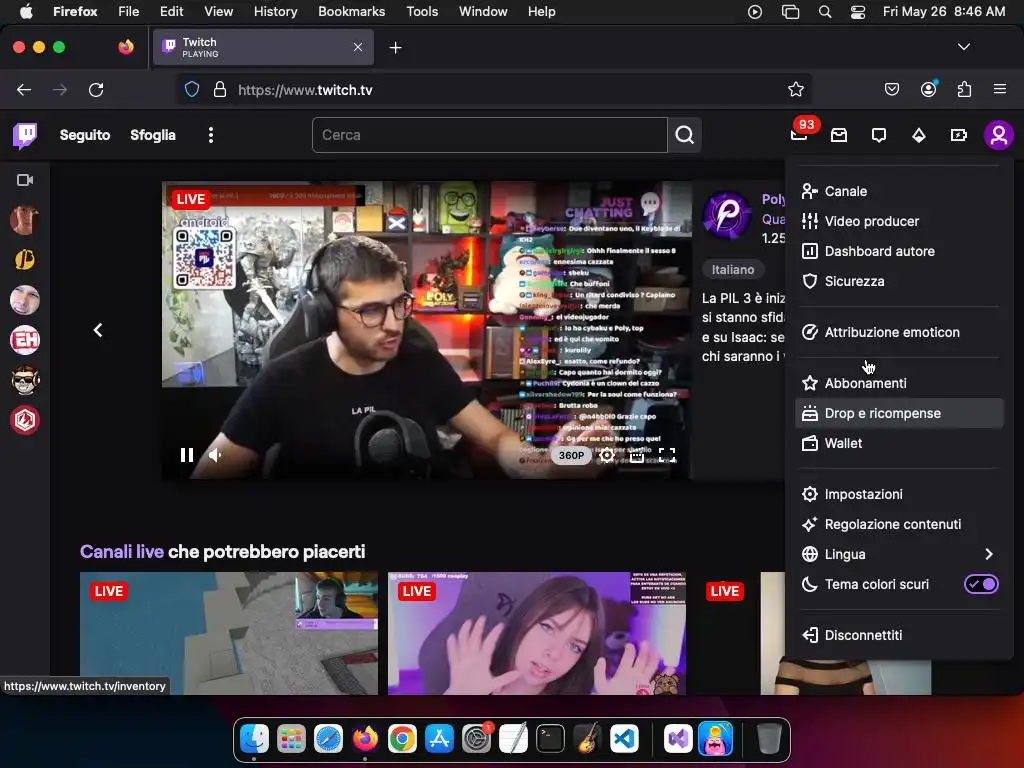The image size is (1024, 768).
Task: Go to Sfoglia browse page
Action: pyautogui.click(x=153, y=135)
